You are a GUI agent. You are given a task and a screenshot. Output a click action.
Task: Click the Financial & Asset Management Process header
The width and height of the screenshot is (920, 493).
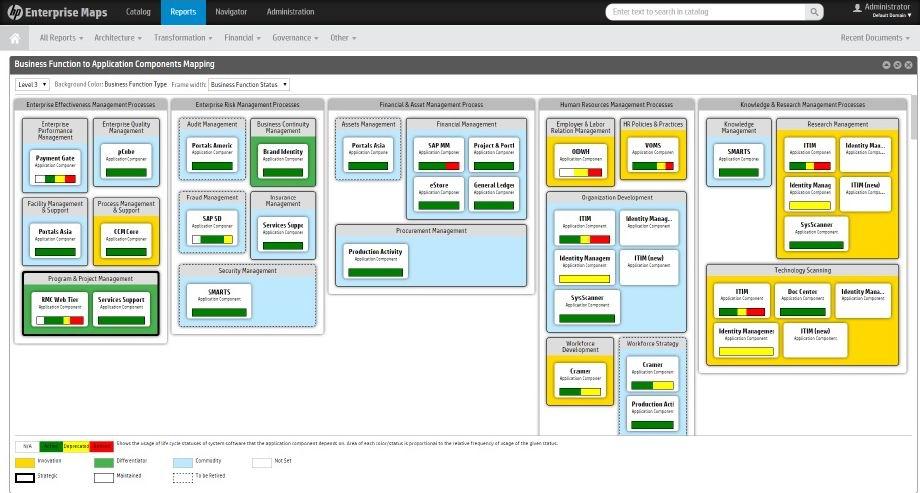[x=431, y=104]
